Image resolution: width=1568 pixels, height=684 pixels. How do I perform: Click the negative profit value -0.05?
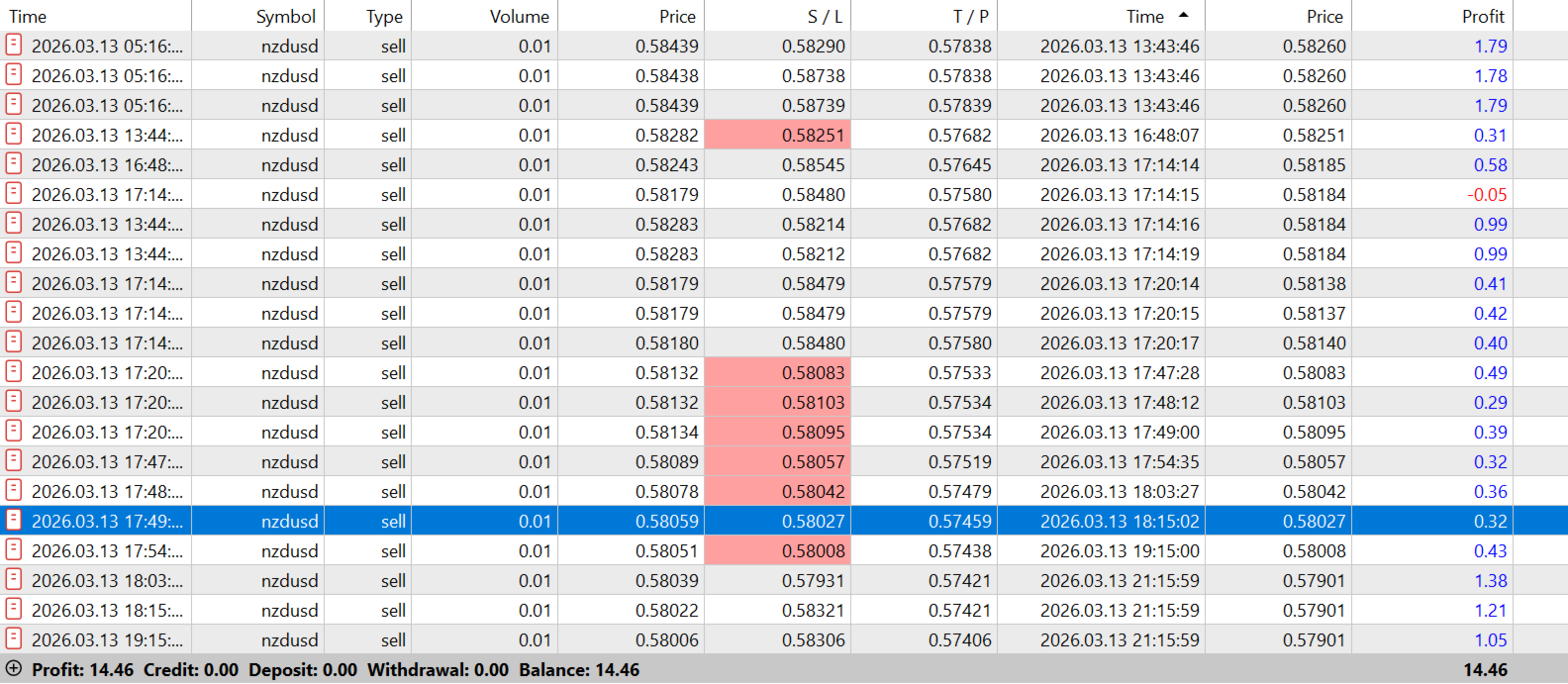[x=1487, y=194]
